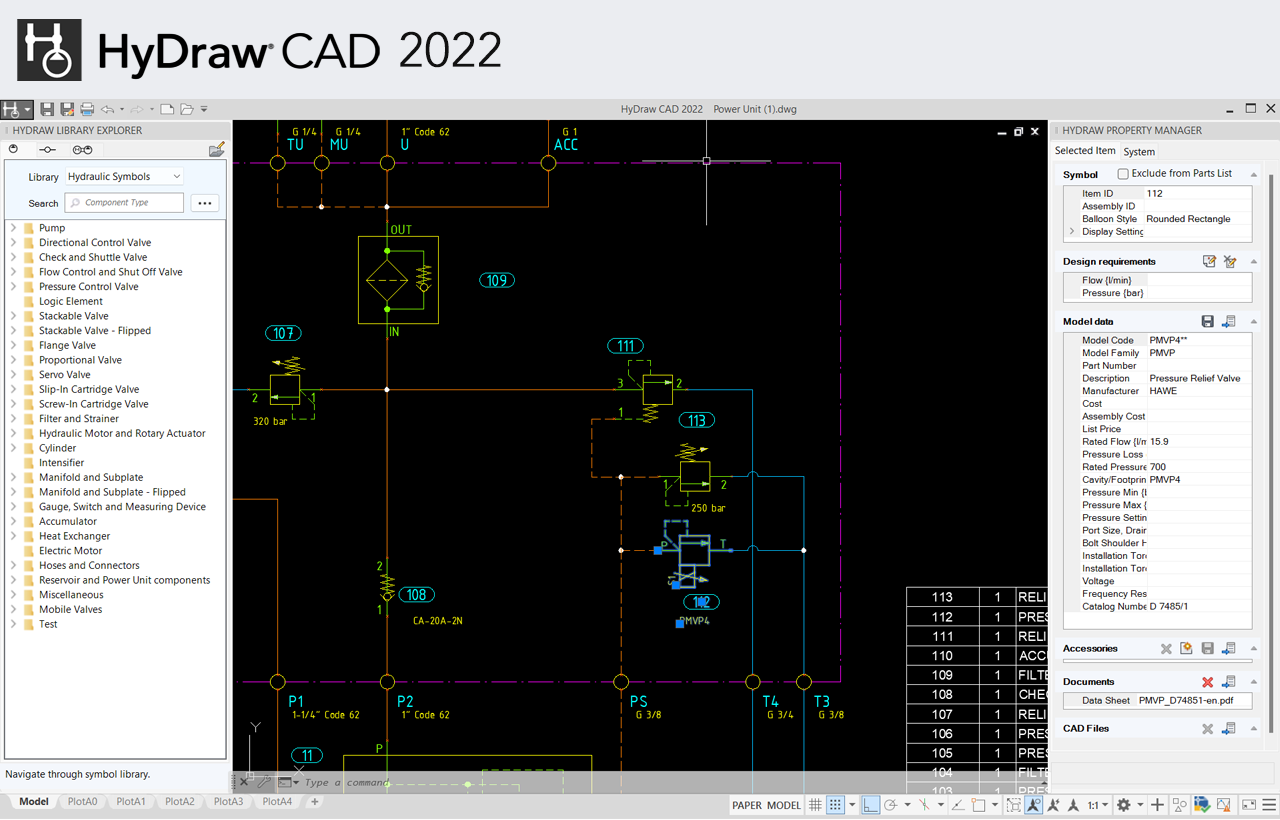Open the status bar customization hamburger icon
The height and width of the screenshot is (820, 1280).
(1269, 805)
